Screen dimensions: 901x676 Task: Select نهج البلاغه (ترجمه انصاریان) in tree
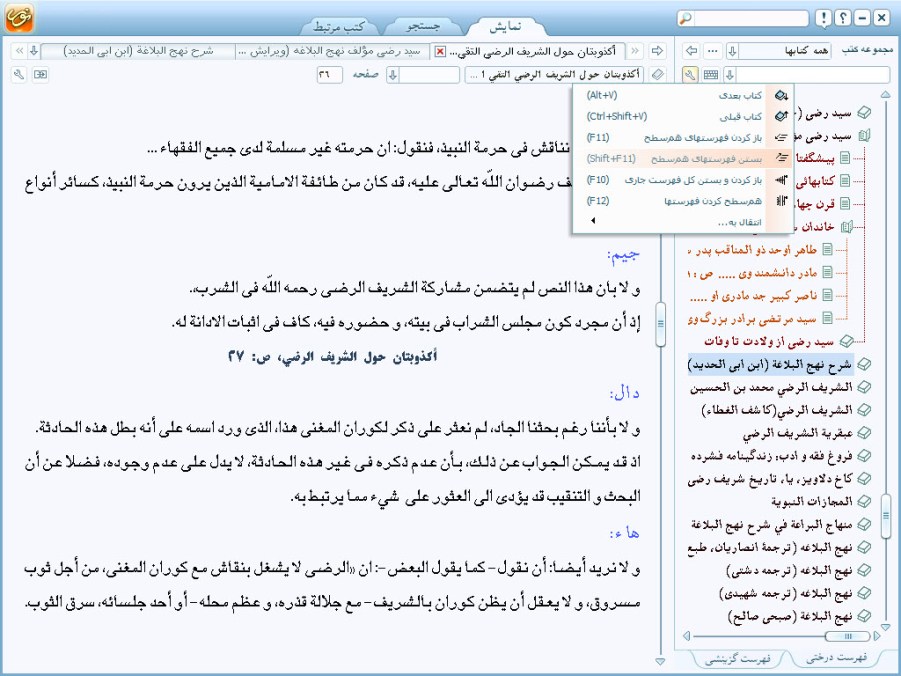coord(770,547)
